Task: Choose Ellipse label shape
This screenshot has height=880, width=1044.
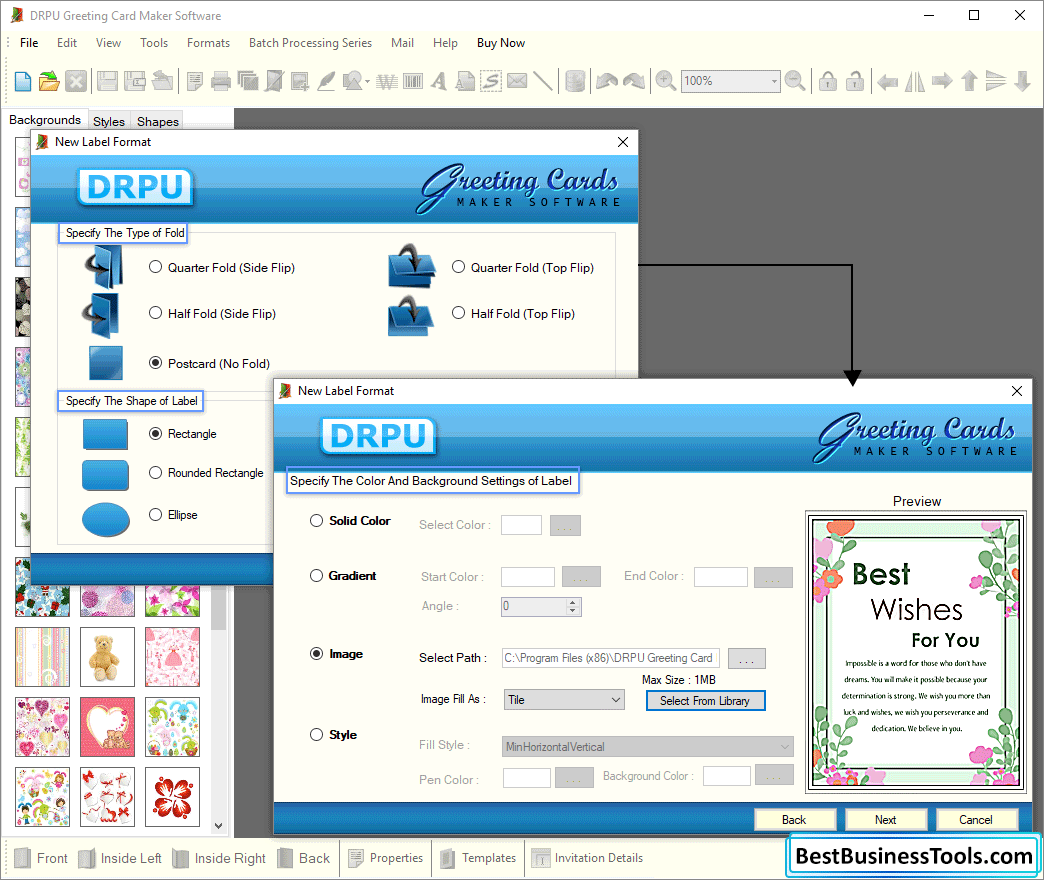Action: click(155, 515)
